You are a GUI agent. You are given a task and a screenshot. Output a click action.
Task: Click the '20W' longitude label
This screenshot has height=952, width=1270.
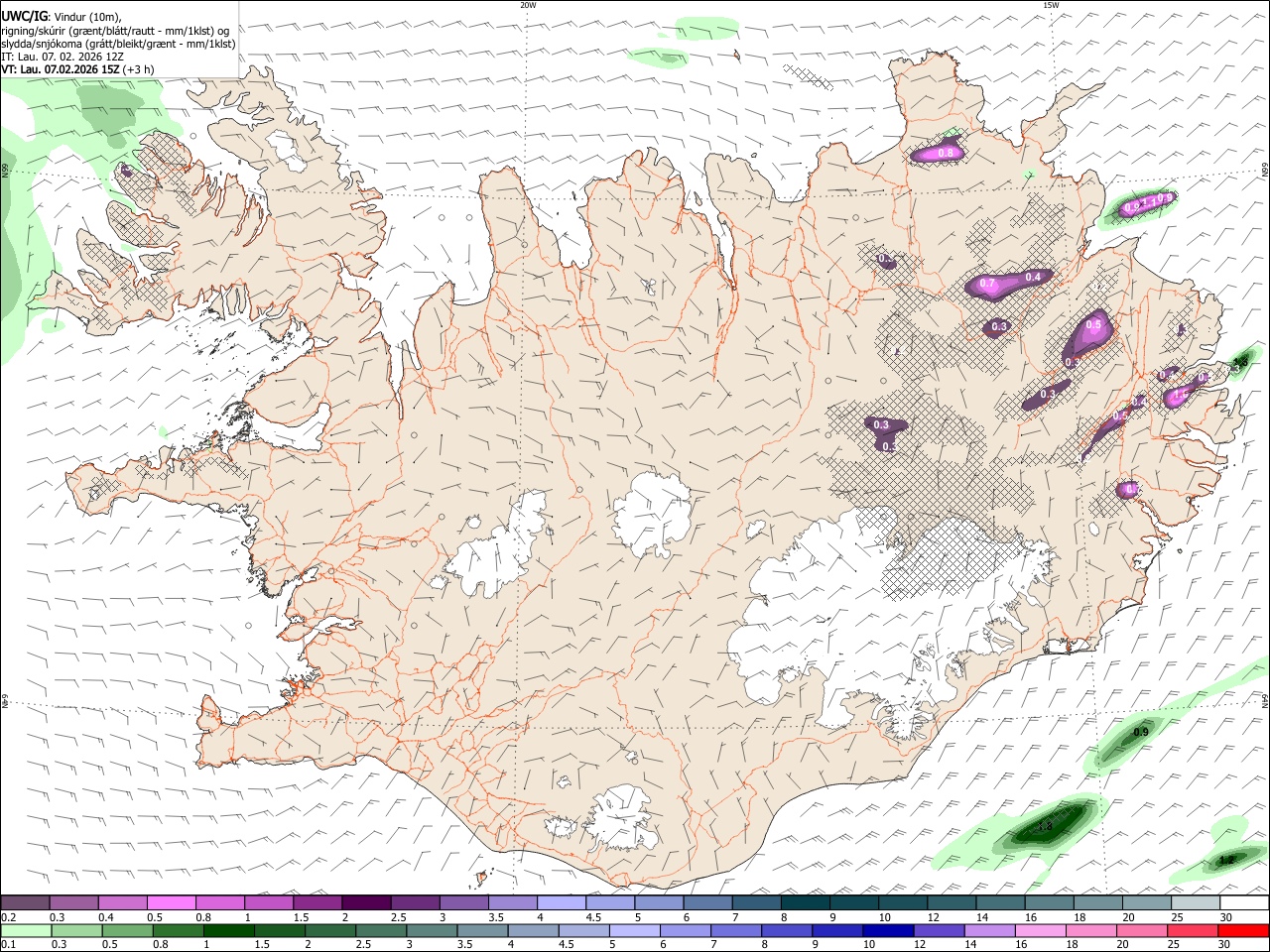pos(528,5)
